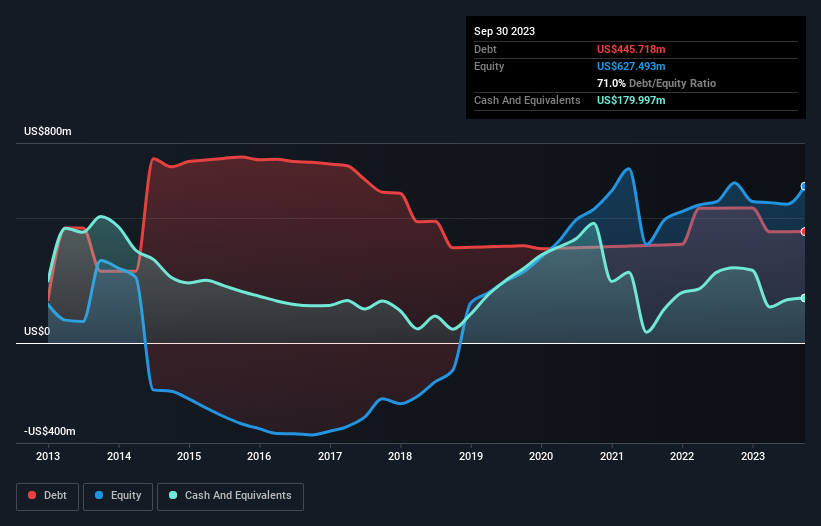Screen dimensions: 821x526
Task: Select the 2014 axis label
Action: [119, 456]
